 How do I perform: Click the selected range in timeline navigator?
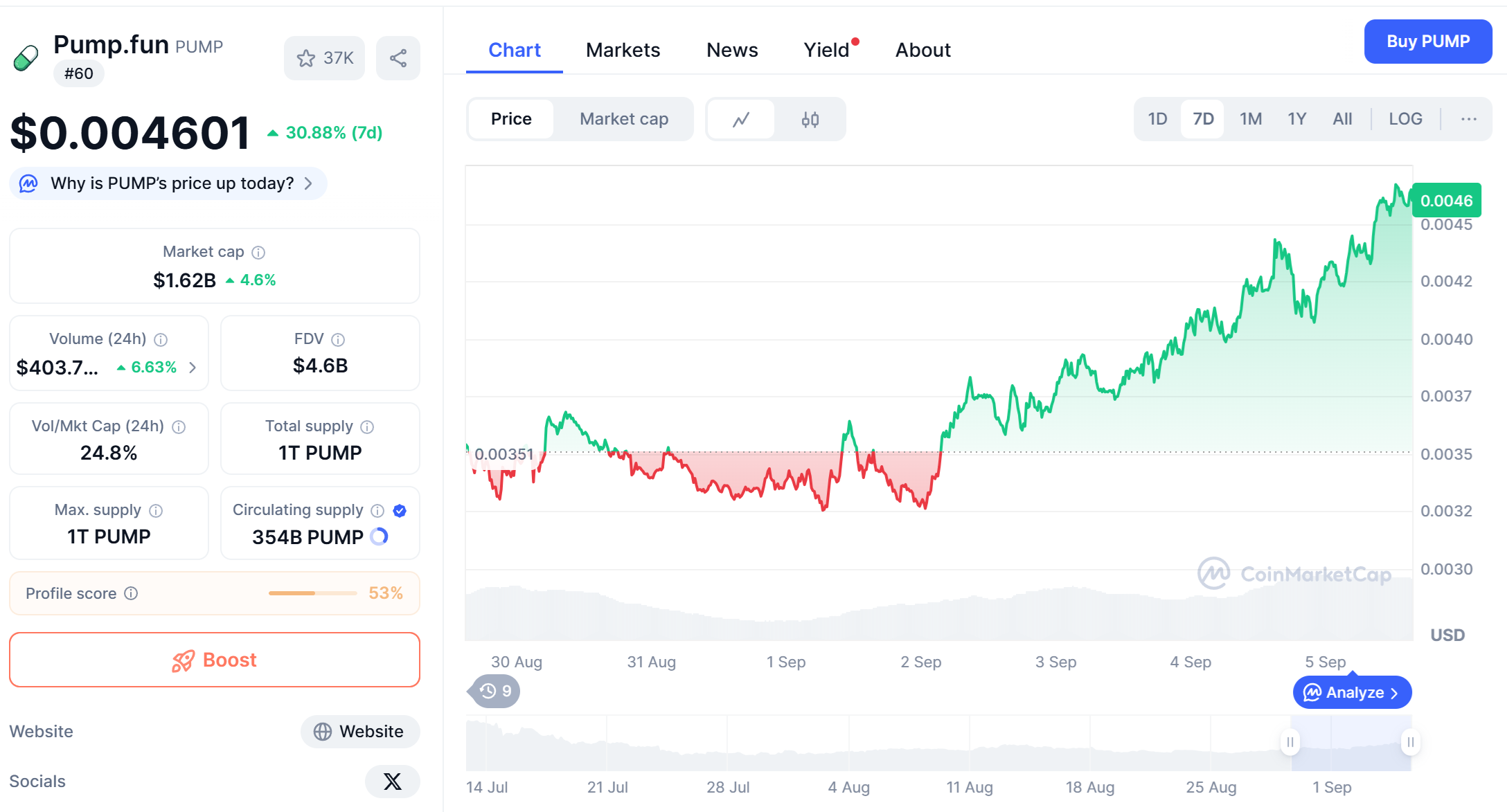pyautogui.click(x=1350, y=743)
